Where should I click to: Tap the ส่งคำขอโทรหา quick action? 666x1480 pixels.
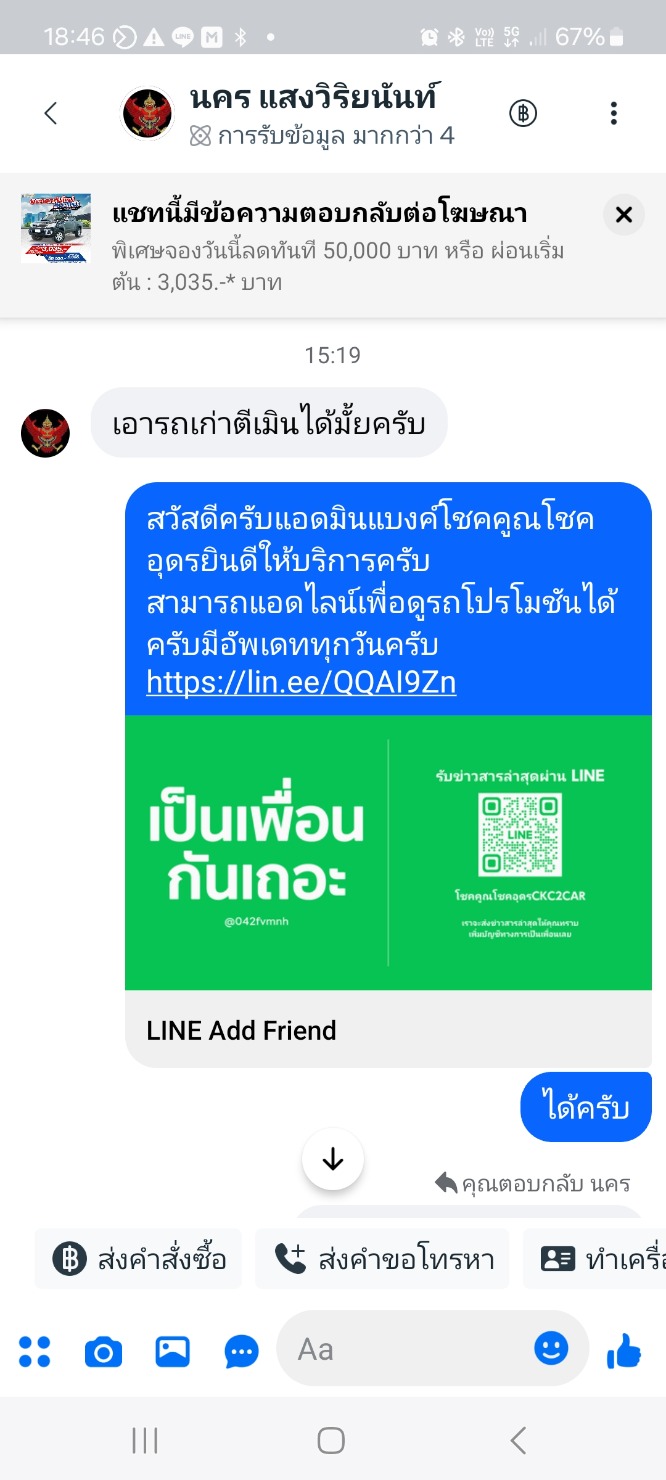point(382,1259)
